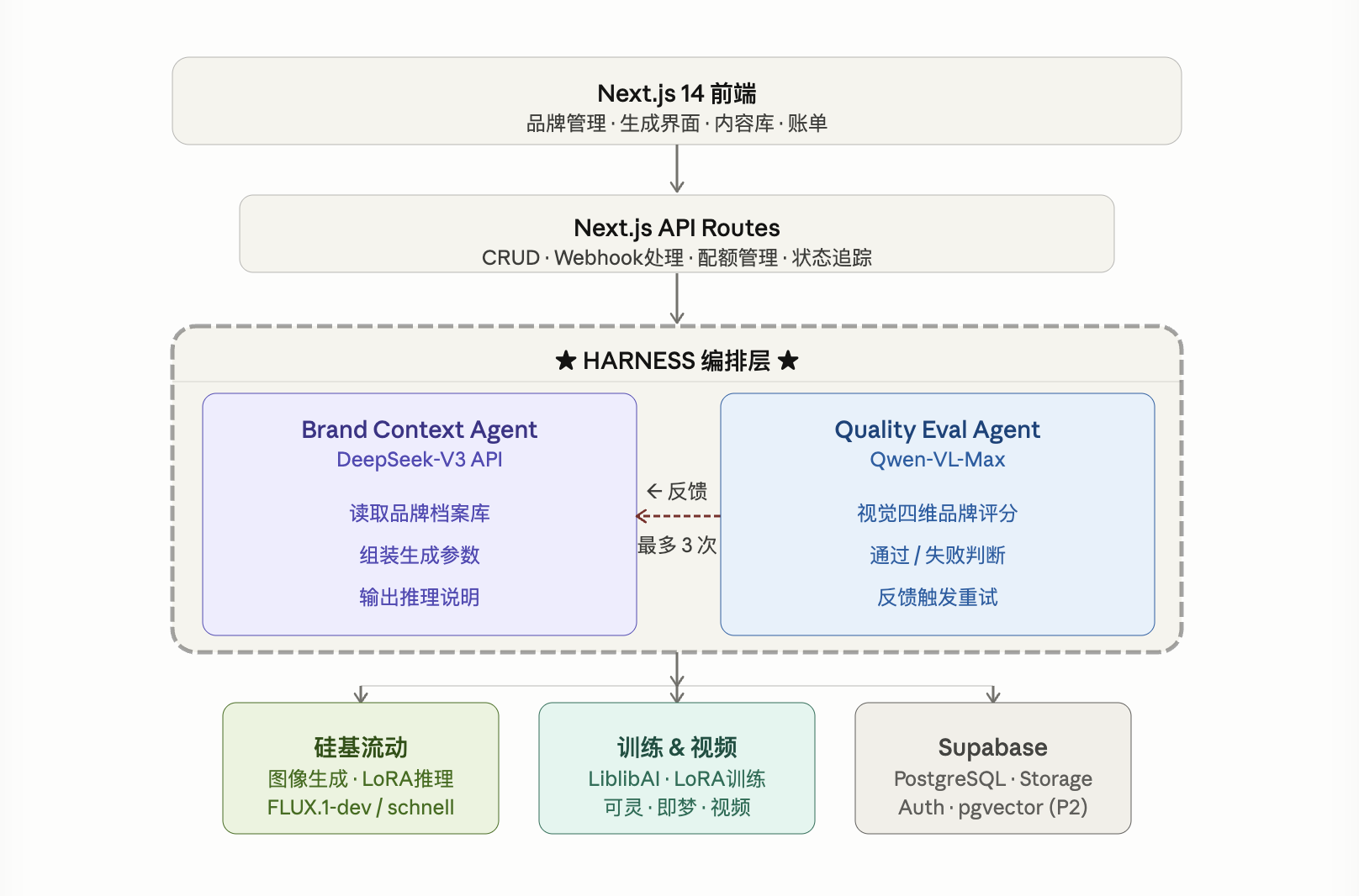Click the Brand Context Agent heading

(419, 430)
